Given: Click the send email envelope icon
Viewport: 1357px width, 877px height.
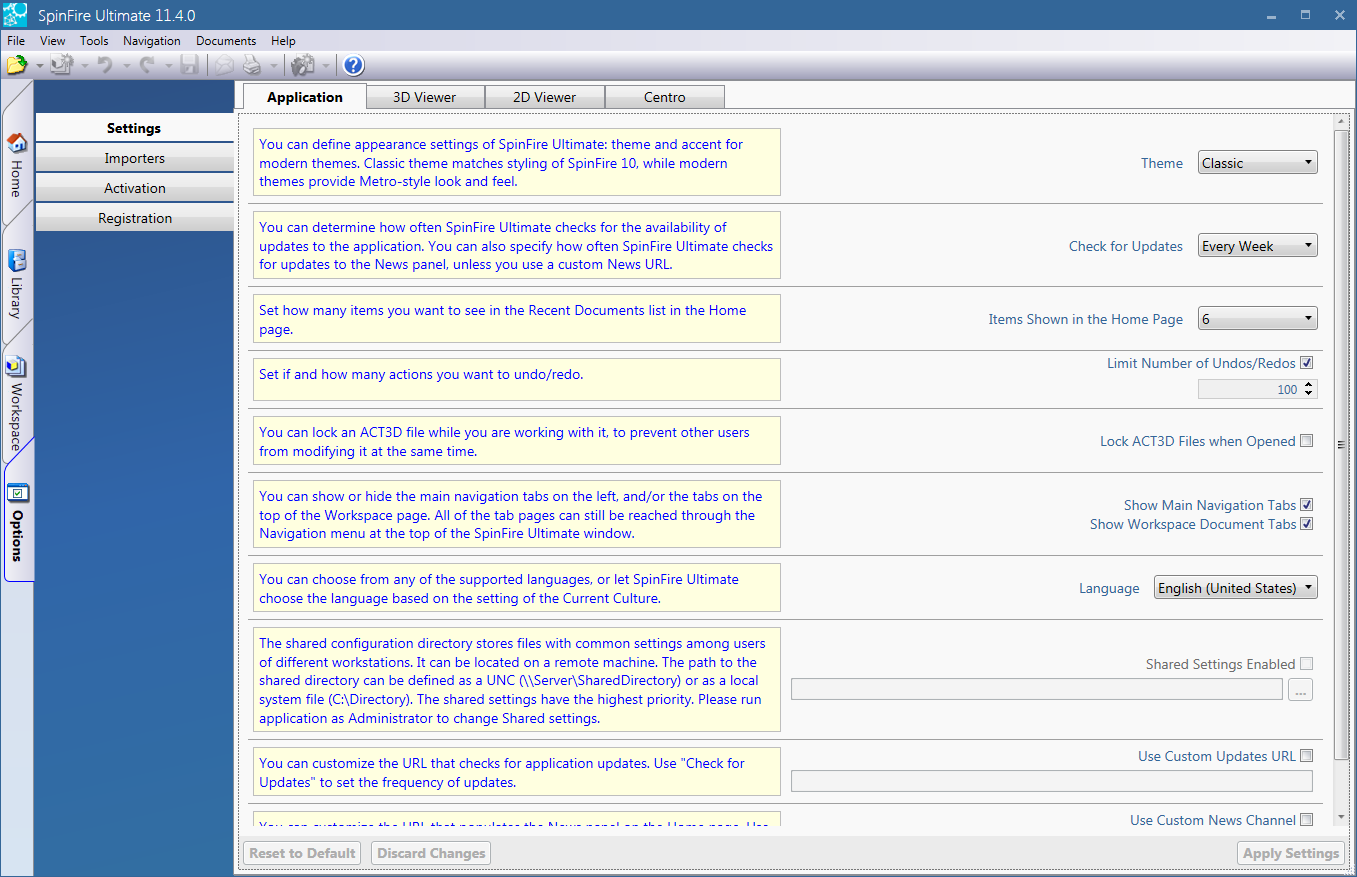Looking at the screenshot, I should coord(224,66).
